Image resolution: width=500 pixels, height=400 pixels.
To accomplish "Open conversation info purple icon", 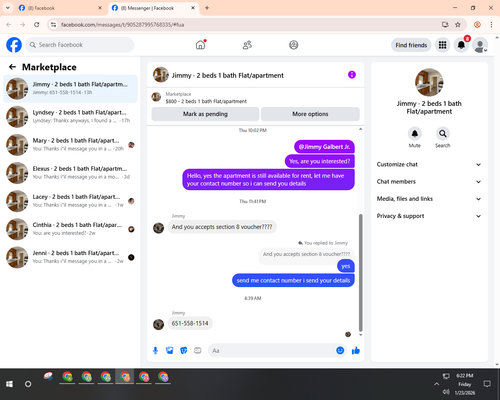I will (x=352, y=75).
